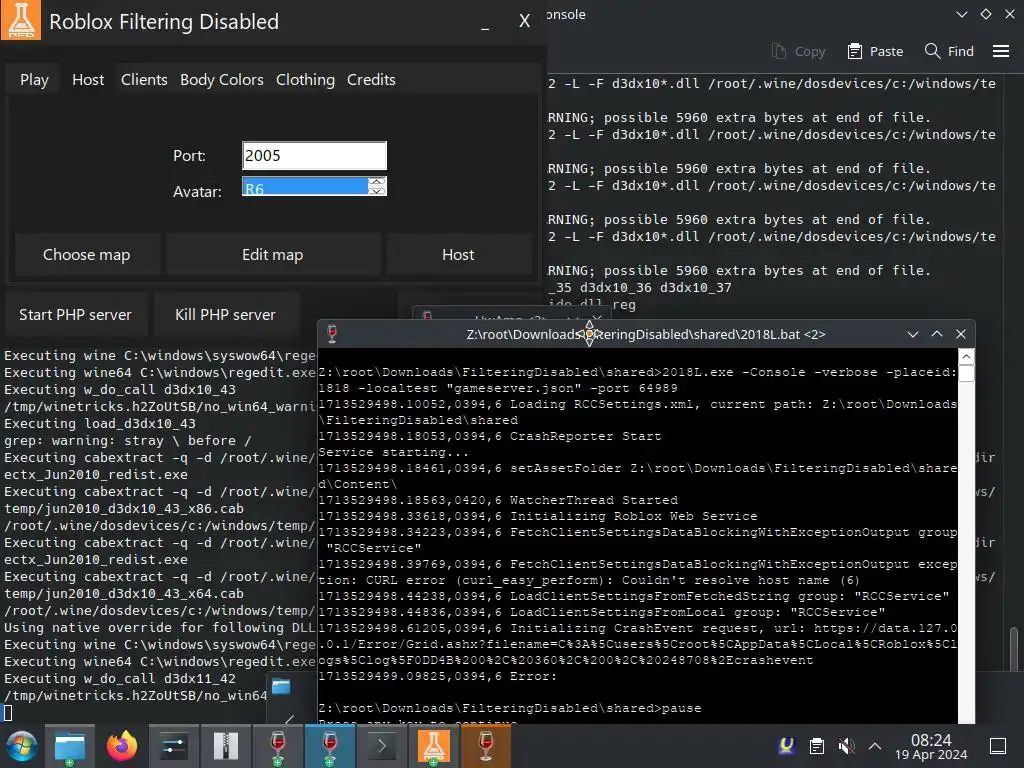Click the orange flask taskbar icon

coord(434,746)
